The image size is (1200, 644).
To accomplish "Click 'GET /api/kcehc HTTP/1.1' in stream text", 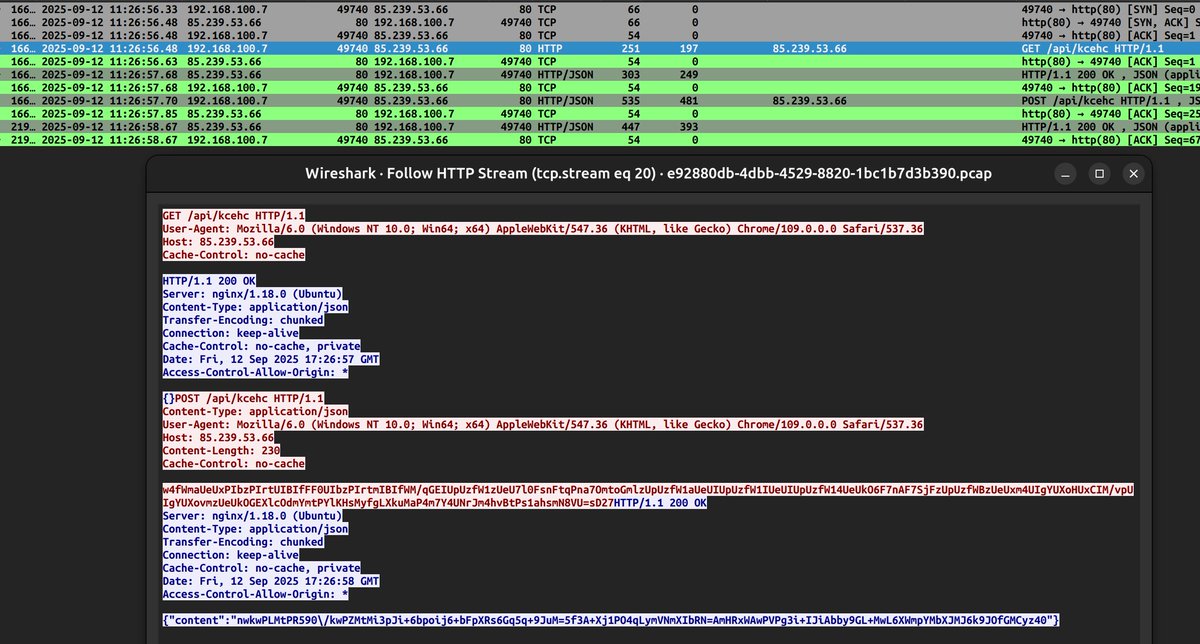I will click(x=234, y=216).
